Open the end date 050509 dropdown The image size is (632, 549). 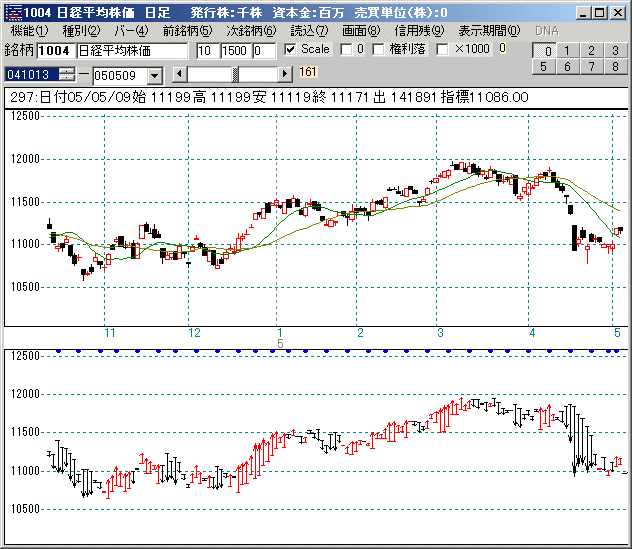[x=155, y=75]
